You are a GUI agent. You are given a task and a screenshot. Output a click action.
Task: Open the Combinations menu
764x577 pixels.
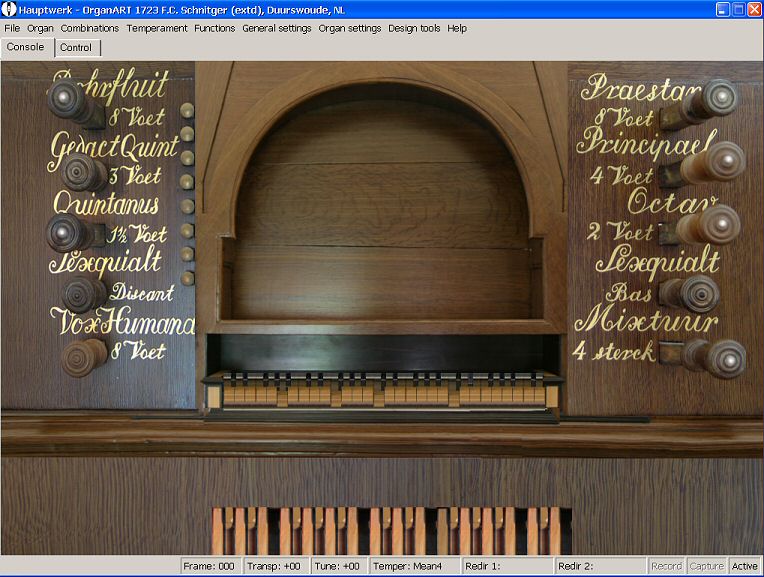[x=90, y=28]
